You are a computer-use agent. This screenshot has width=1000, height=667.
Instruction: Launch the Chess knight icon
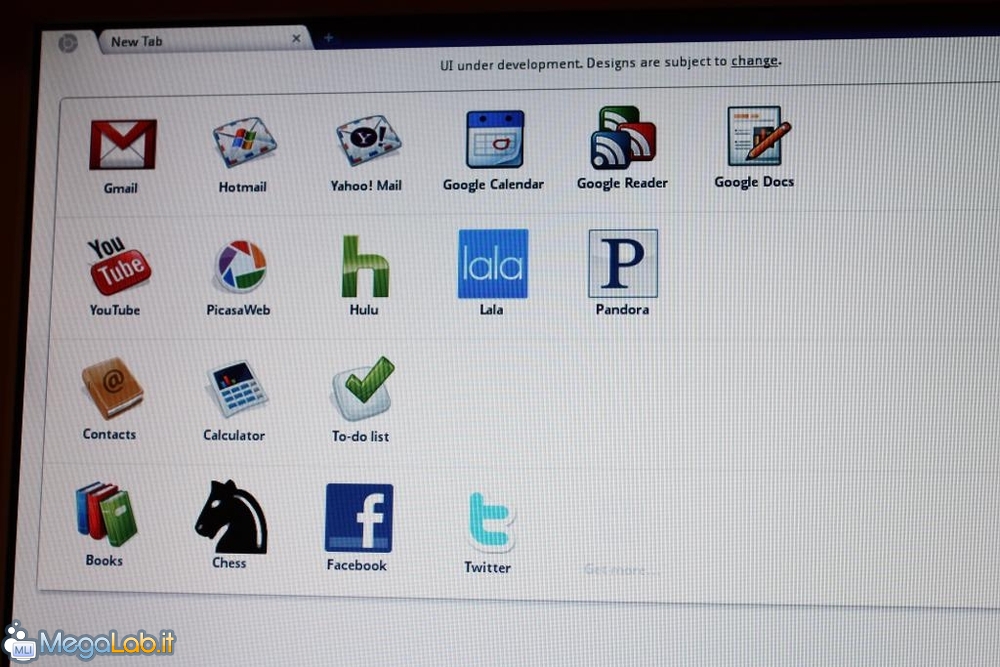pyautogui.click(x=231, y=517)
